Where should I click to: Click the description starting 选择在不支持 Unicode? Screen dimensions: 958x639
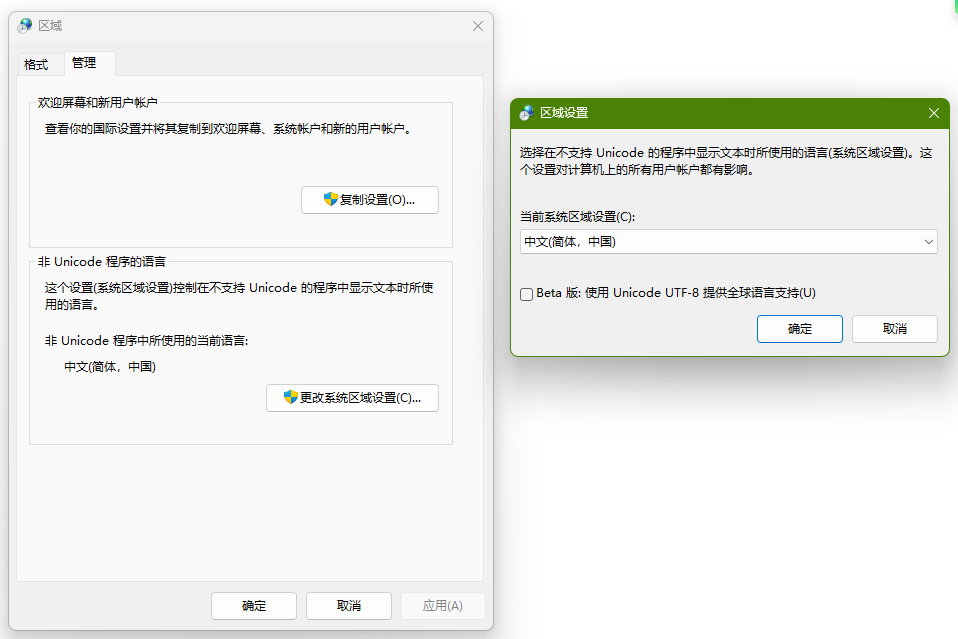pyautogui.click(x=726, y=161)
